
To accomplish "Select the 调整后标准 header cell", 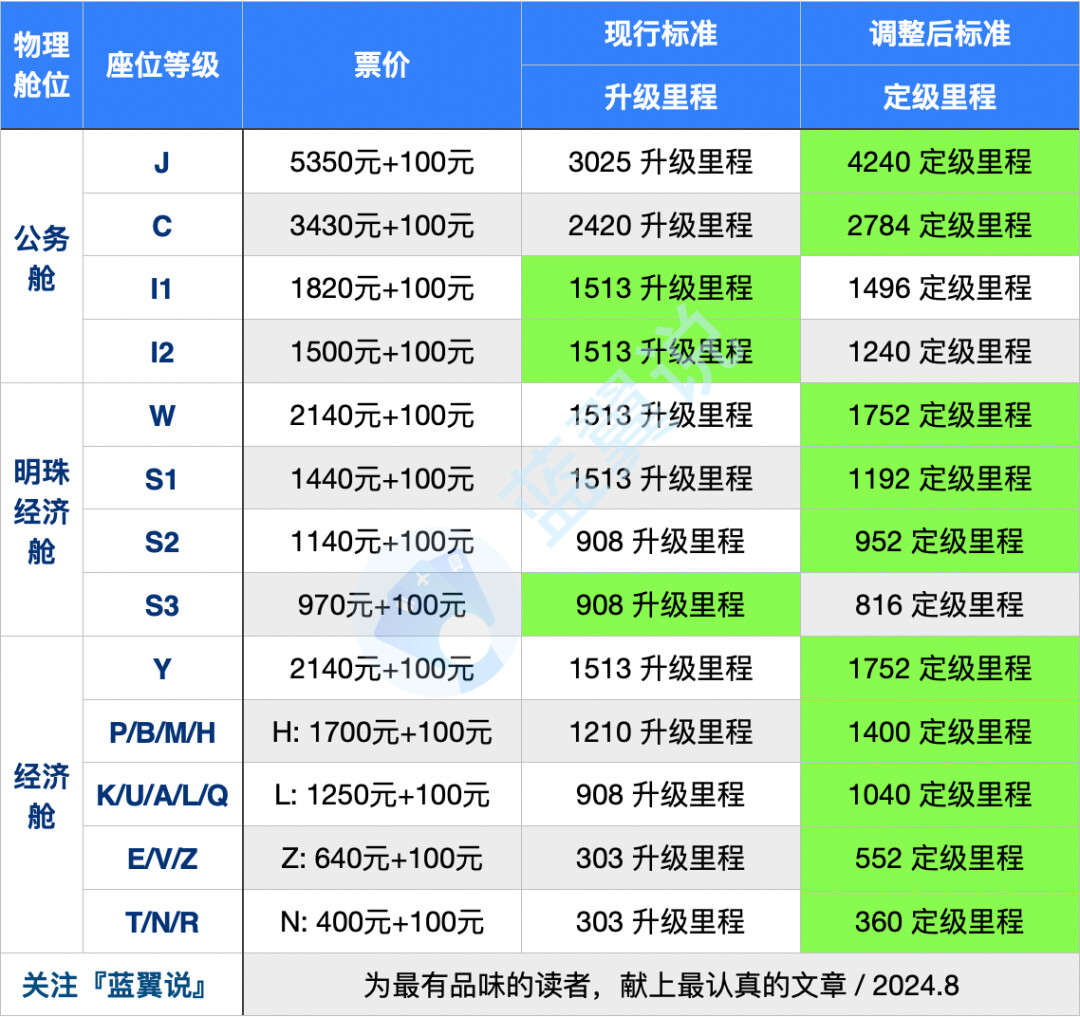I will 939,33.
